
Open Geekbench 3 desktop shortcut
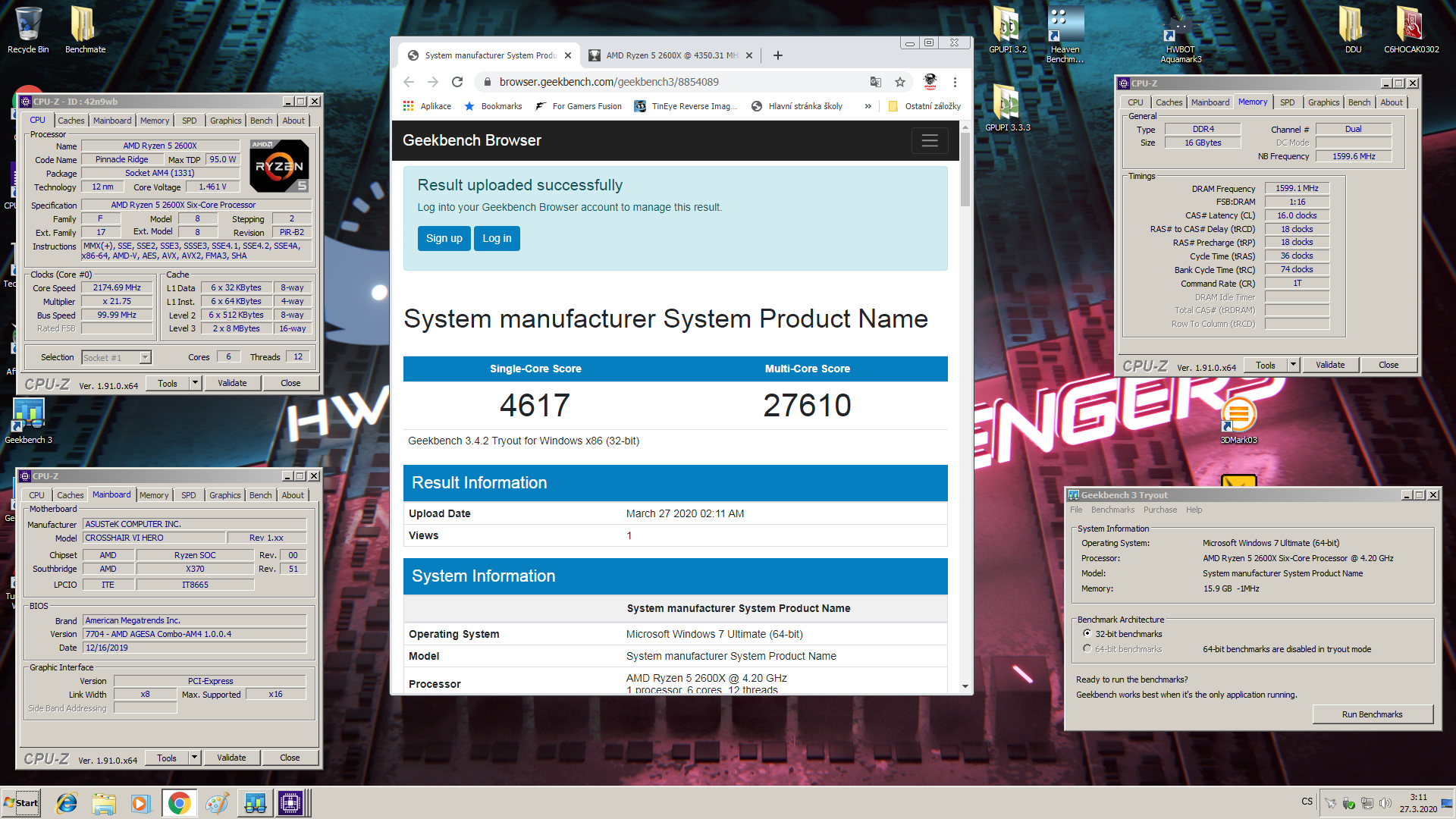click(x=29, y=421)
